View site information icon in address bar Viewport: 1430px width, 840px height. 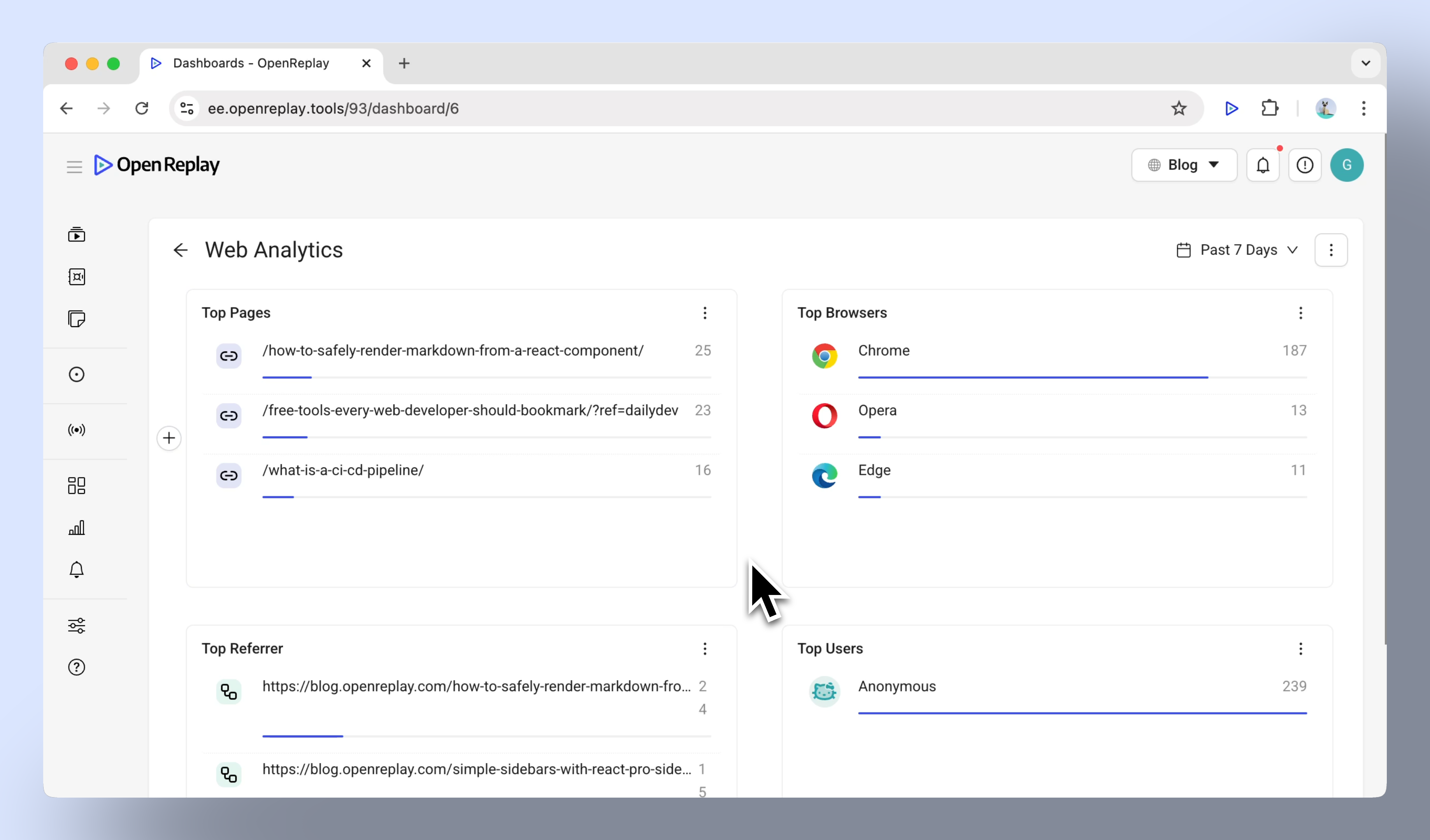pyautogui.click(x=187, y=108)
